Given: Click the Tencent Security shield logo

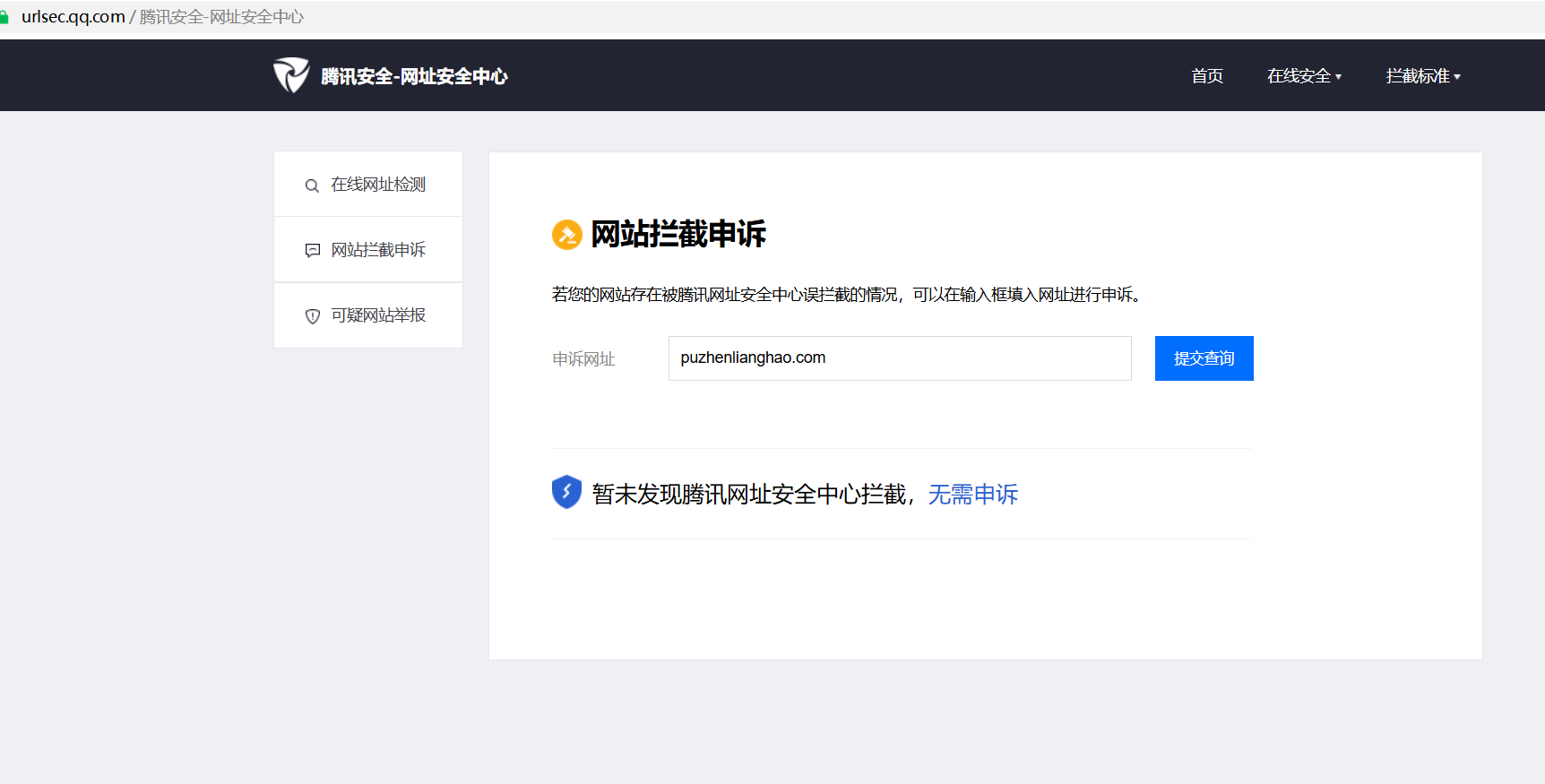Looking at the screenshot, I should tap(291, 75).
